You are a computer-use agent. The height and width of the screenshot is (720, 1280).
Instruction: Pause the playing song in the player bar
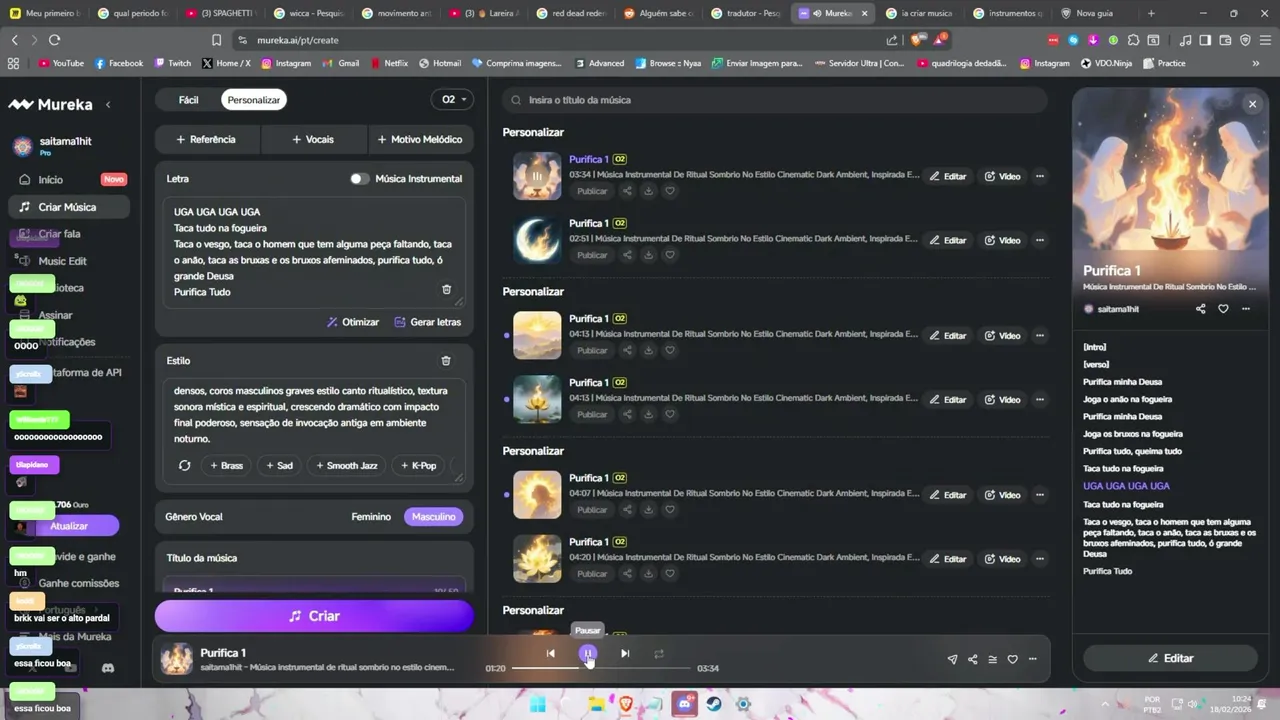tap(588, 654)
